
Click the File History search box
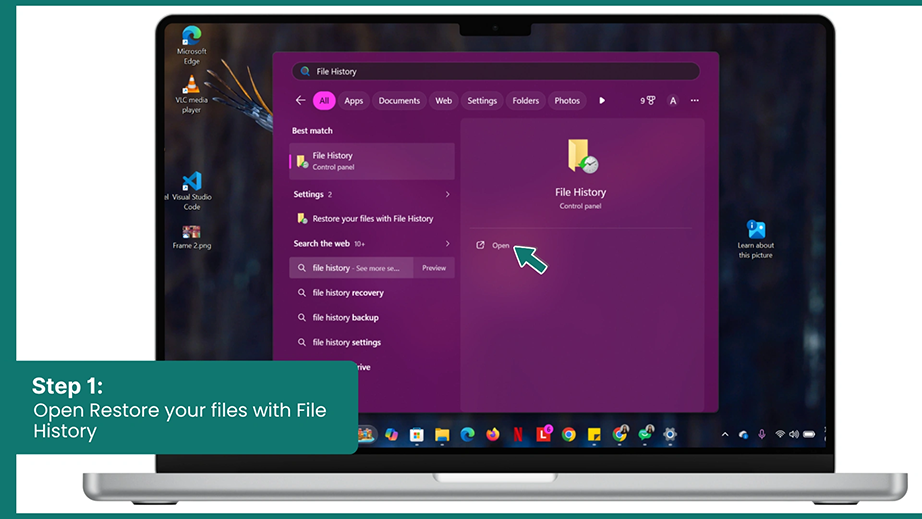pyautogui.click(x=496, y=71)
